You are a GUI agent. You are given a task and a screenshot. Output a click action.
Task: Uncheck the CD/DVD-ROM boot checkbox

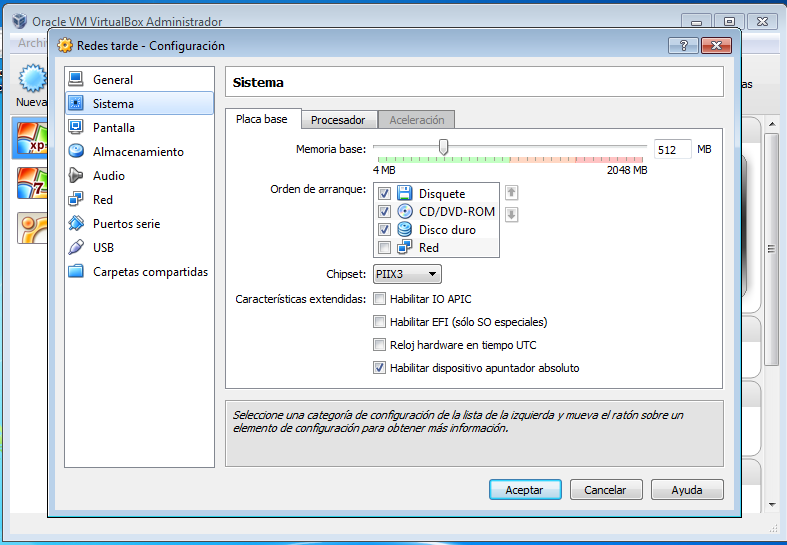pyautogui.click(x=384, y=212)
